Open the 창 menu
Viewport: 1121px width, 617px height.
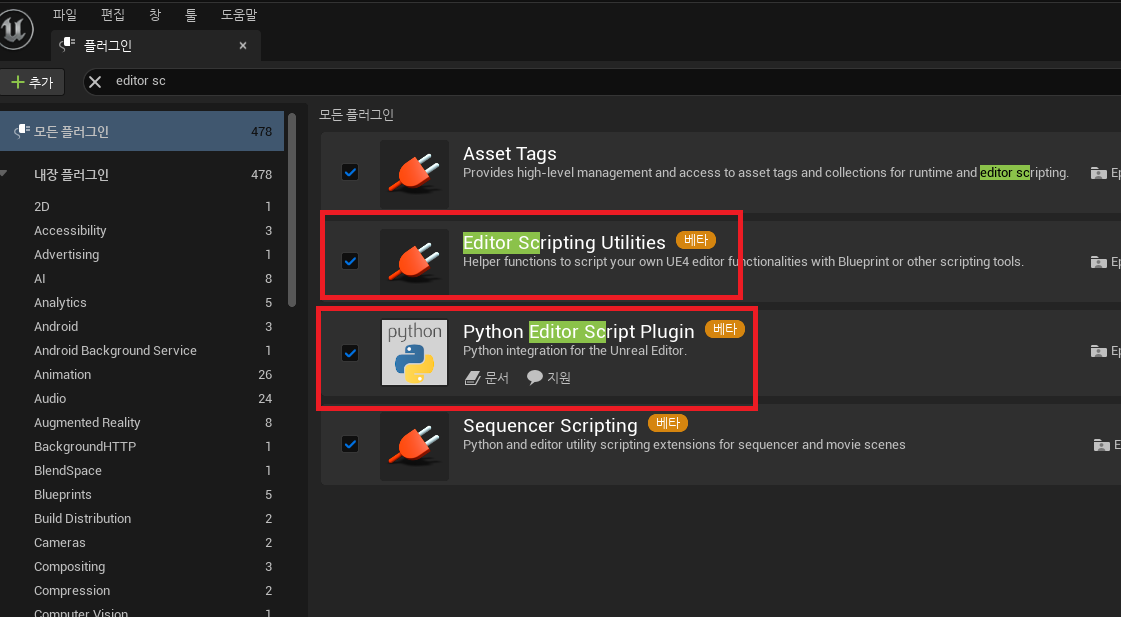[155, 14]
